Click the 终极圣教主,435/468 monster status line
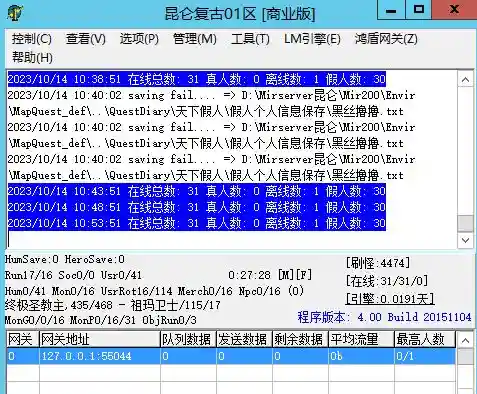477x394 pixels. 113,305
